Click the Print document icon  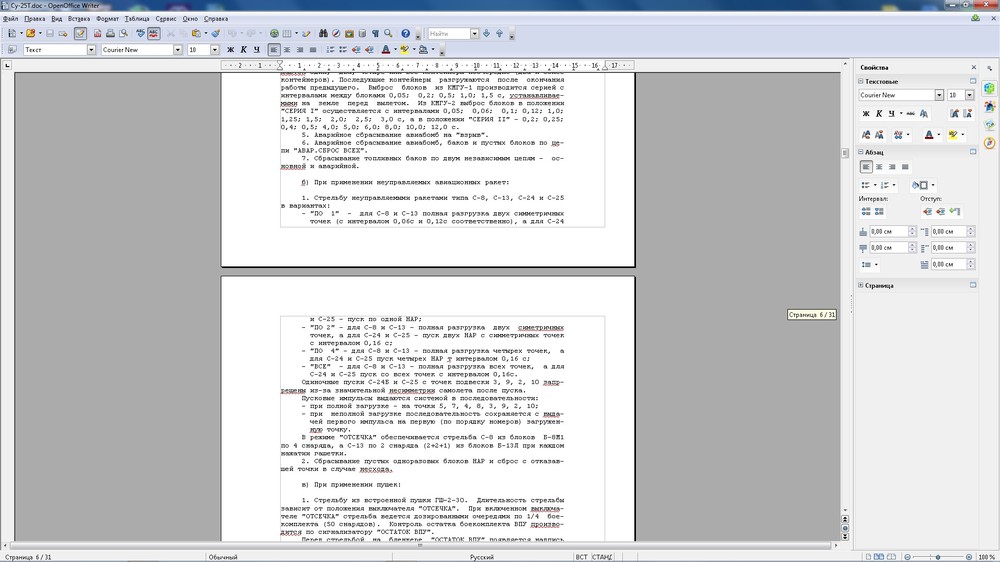pos(110,33)
